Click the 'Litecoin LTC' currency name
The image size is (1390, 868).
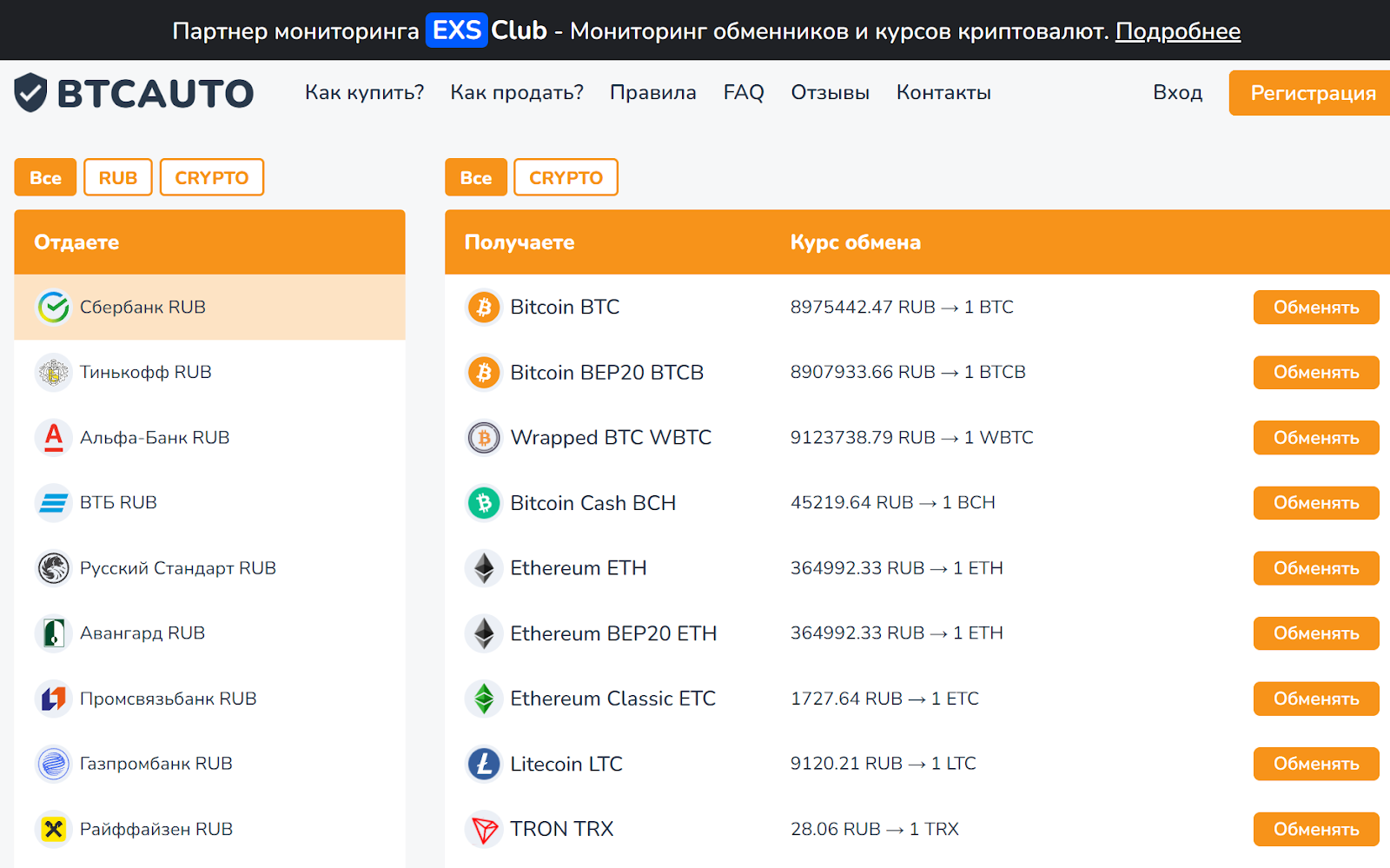click(566, 764)
